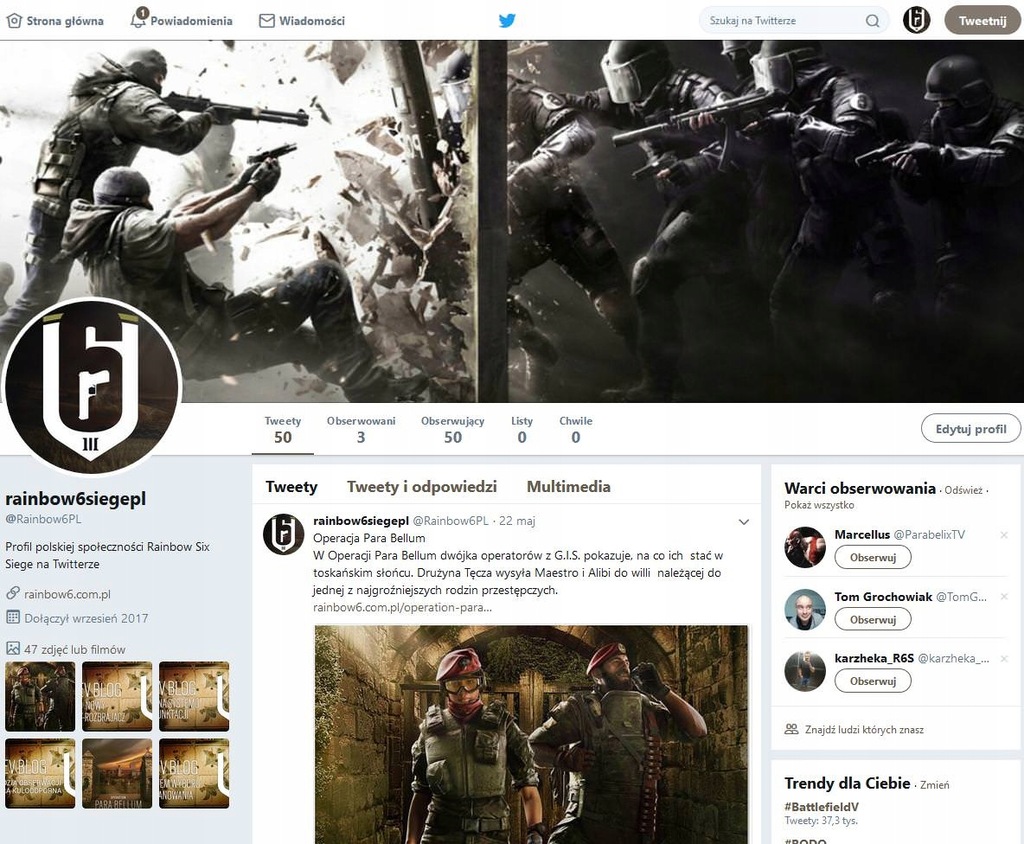Viewport: 1024px width, 844px height.
Task: Open the 22 maj tweet timestamp
Action: (x=517, y=521)
